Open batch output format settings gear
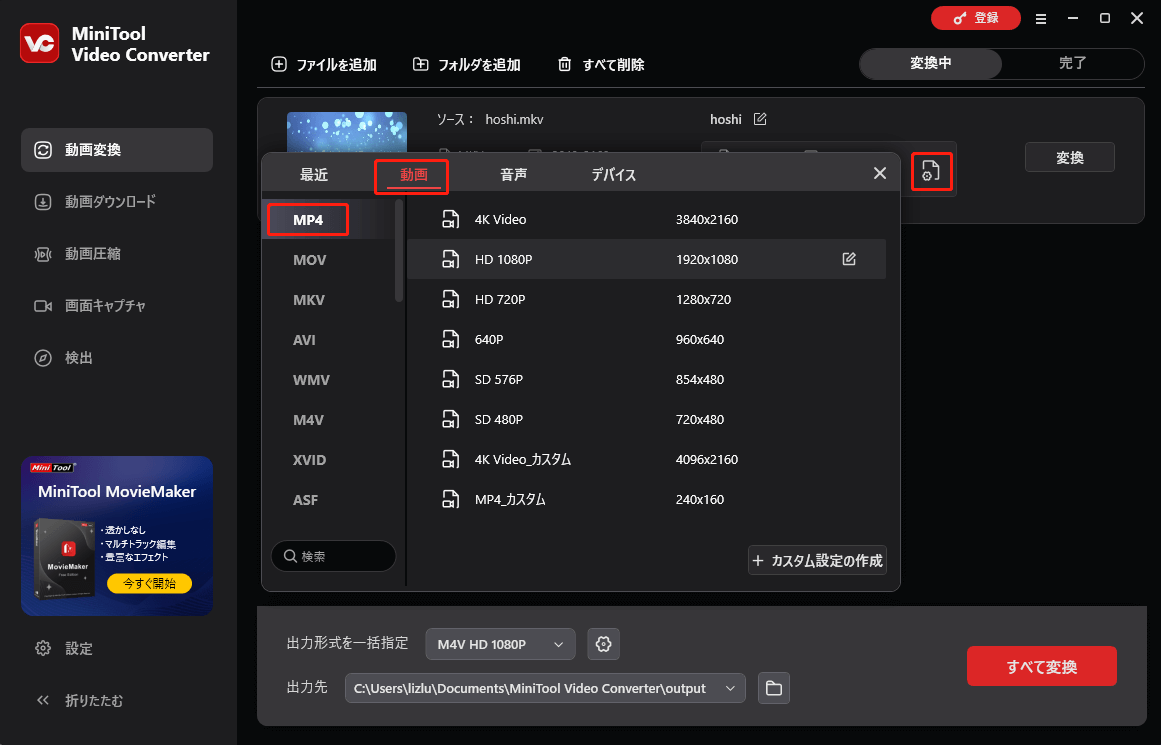Screen dimensions: 1161x745 pyautogui.click(x=603, y=644)
